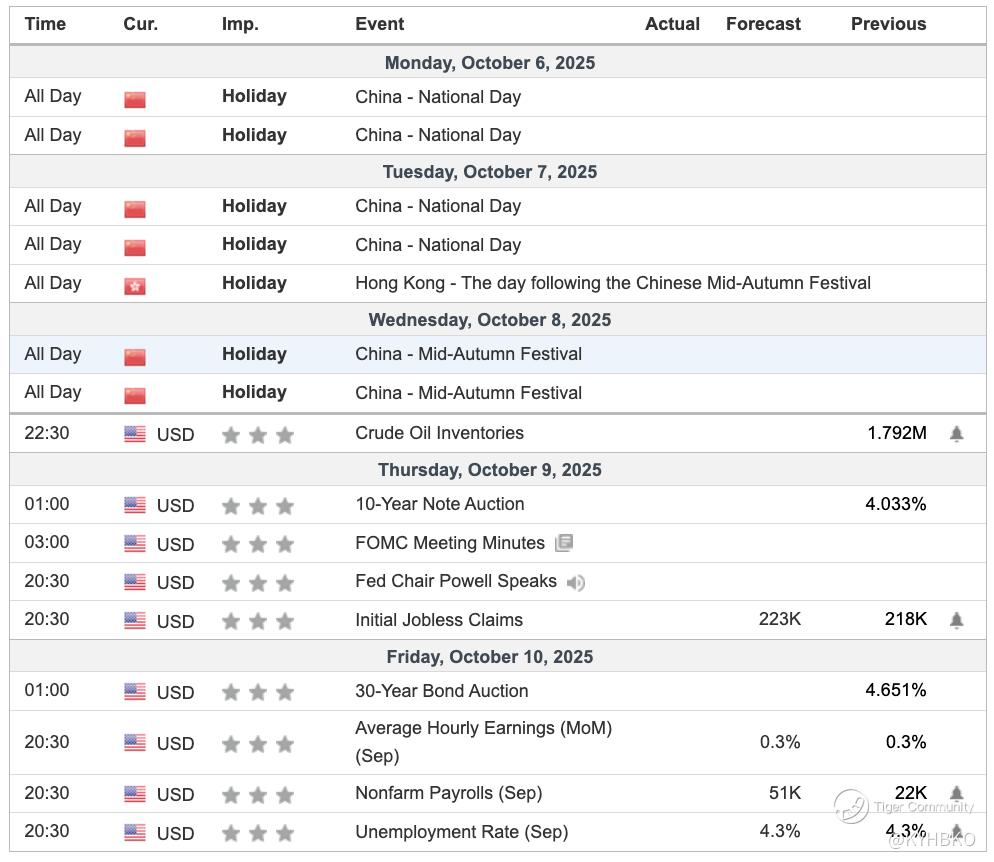Image resolution: width=994 pixels, height=862 pixels.
Task: Click importance stars for Nonfarm Payrolls
Action: coord(258,795)
